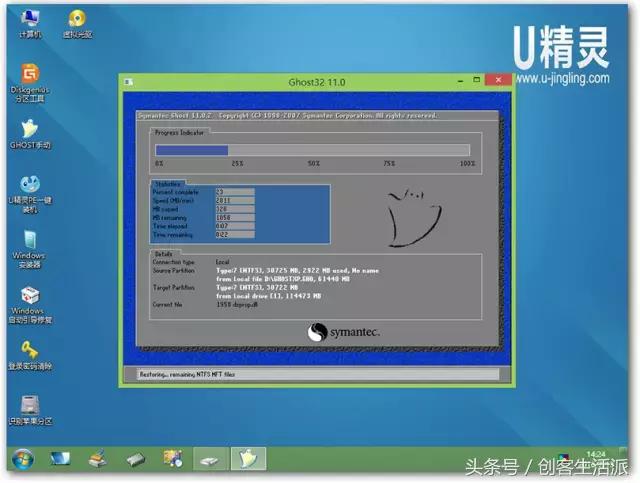Open the Apple partition recognition icon

point(30,410)
